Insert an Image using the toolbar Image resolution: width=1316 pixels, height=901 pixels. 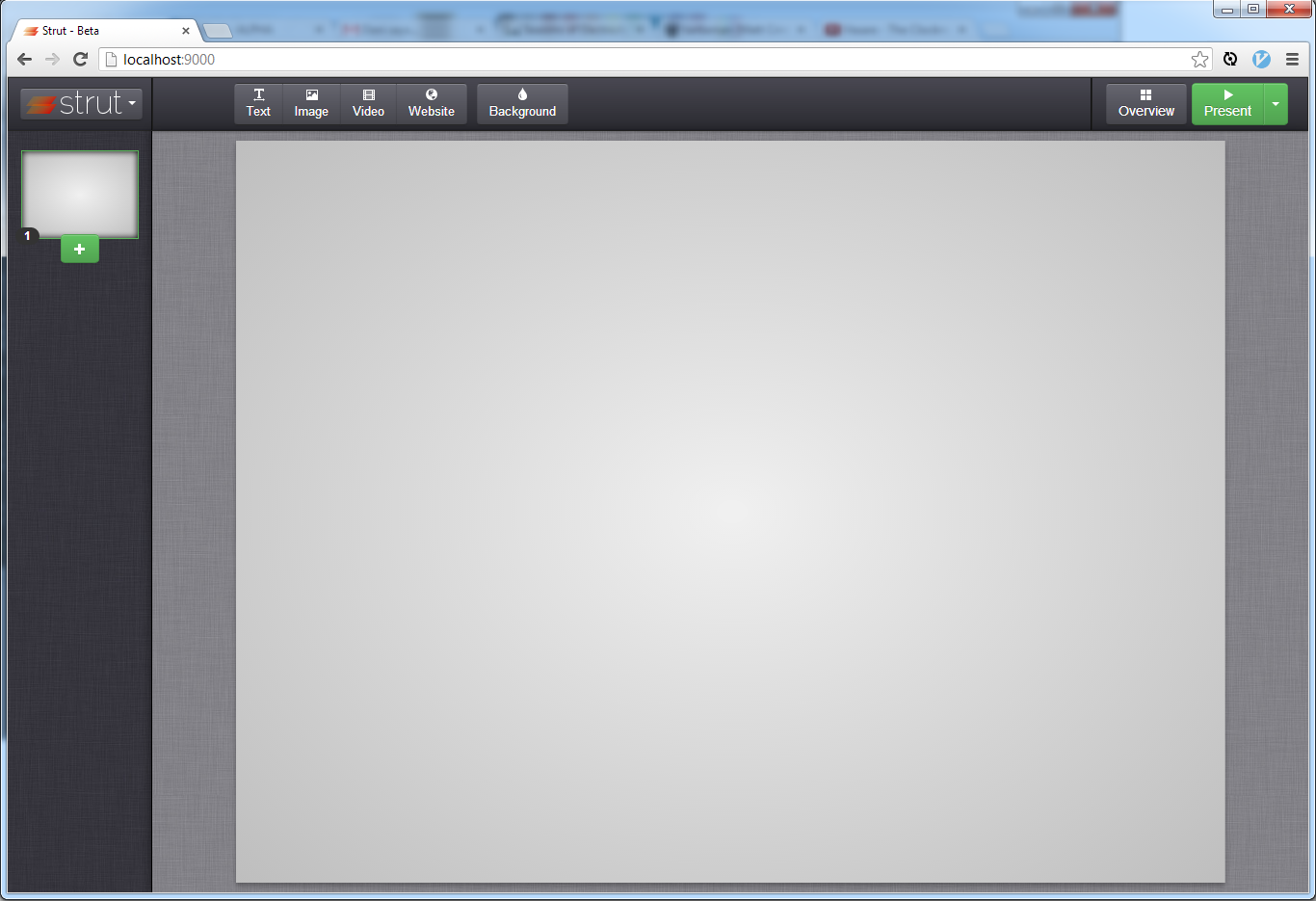pos(311,103)
